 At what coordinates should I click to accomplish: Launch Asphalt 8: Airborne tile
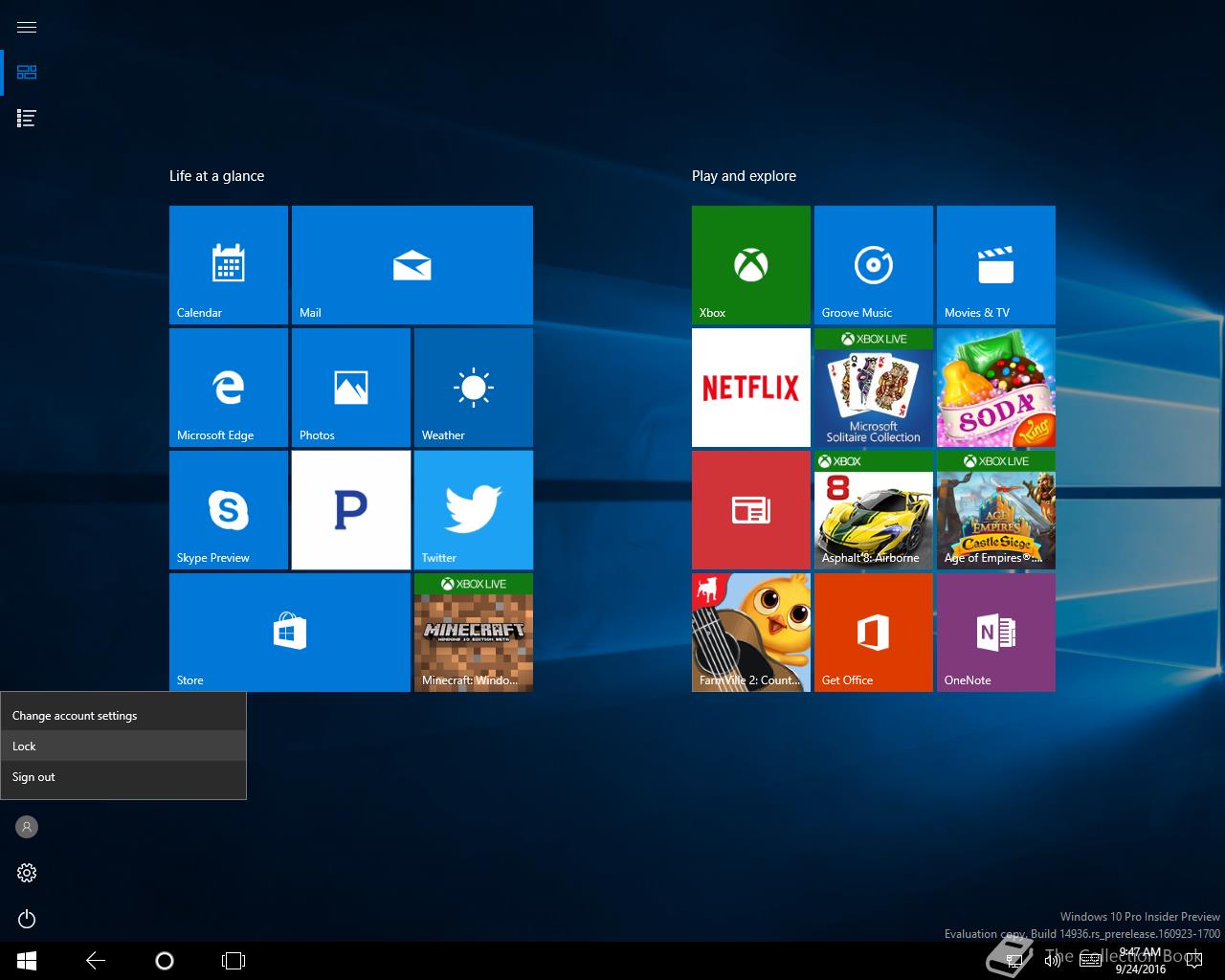[x=874, y=510]
